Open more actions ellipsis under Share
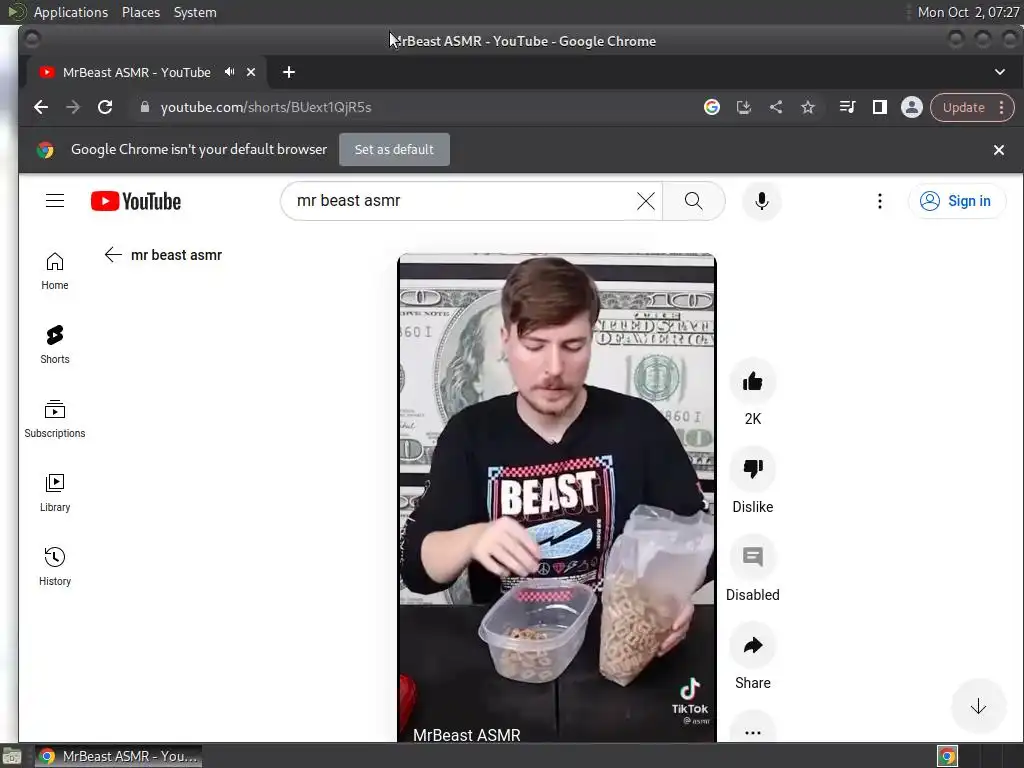The image size is (1024, 768). click(x=752, y=732)
